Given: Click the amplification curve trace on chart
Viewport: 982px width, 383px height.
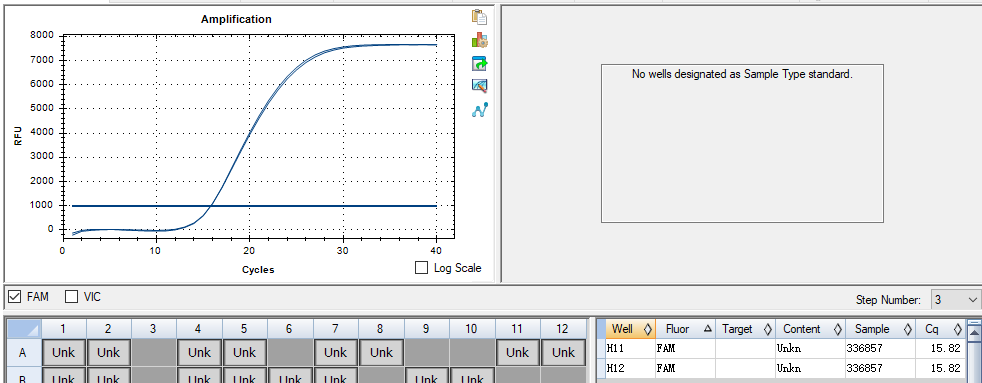Looking at the screenshot, I should (249, 132).
